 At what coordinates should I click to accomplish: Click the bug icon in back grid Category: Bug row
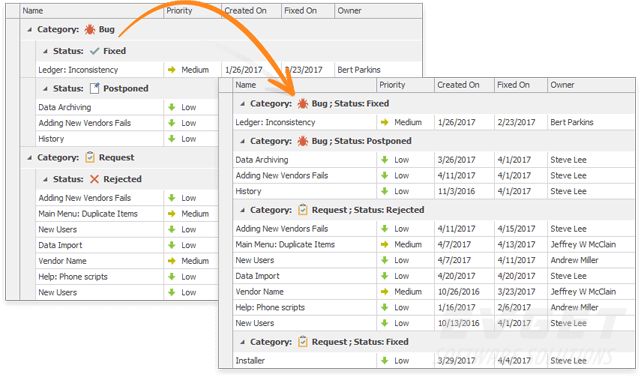(90, 29)
